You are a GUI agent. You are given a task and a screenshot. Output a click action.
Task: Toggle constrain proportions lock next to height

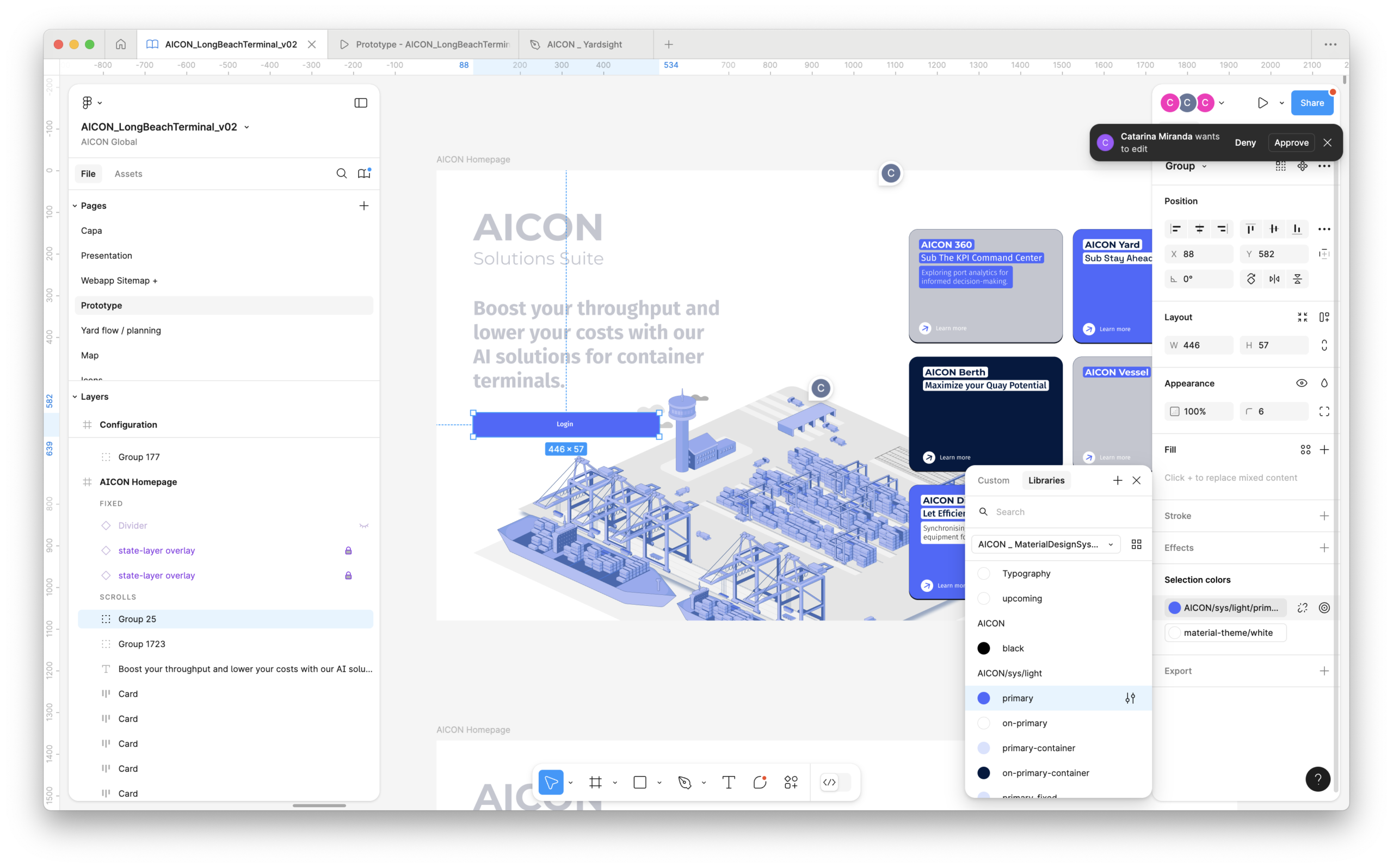(x=1324, y=345)
